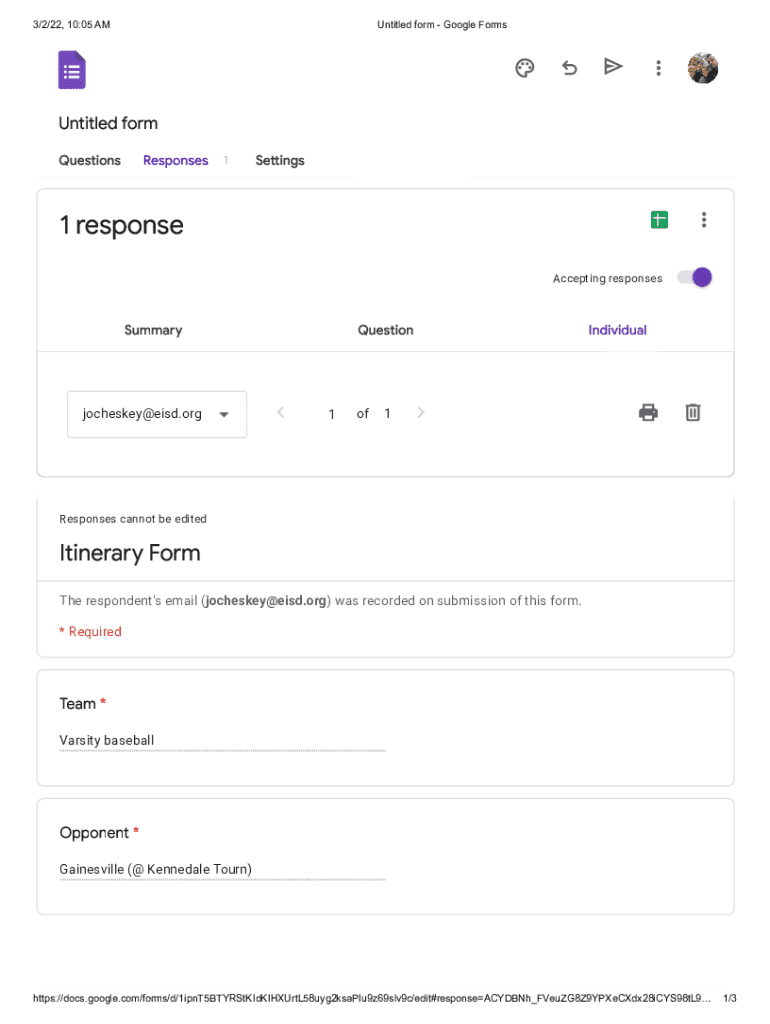Image resolution: width=770 pixels, height=1024 pixels.
Task: Create spreadsheet with the green Sheets icon
Action: [659, 220]
